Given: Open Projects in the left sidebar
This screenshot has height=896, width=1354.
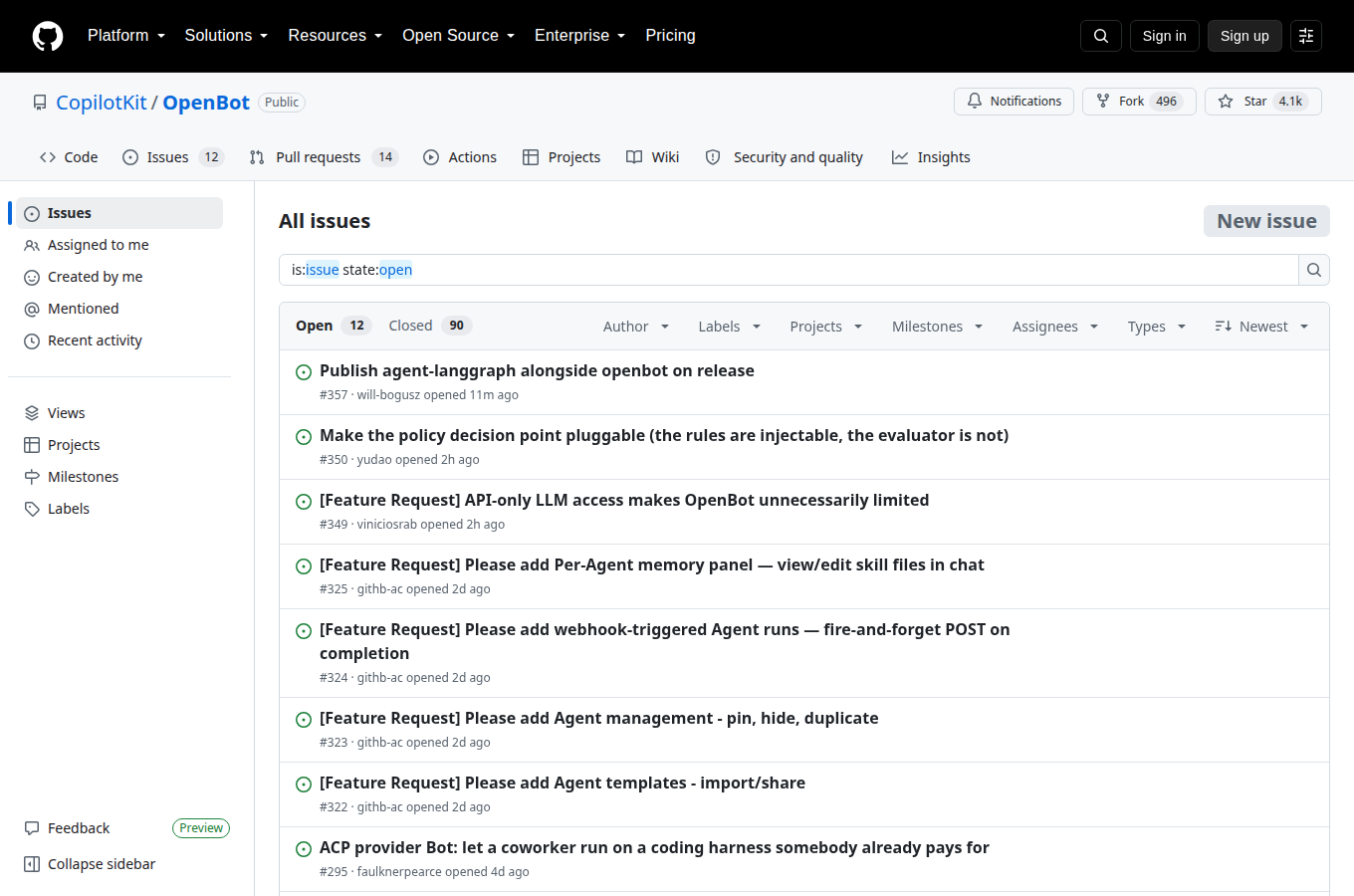Looking at the screenshot, I should [119, 445].
